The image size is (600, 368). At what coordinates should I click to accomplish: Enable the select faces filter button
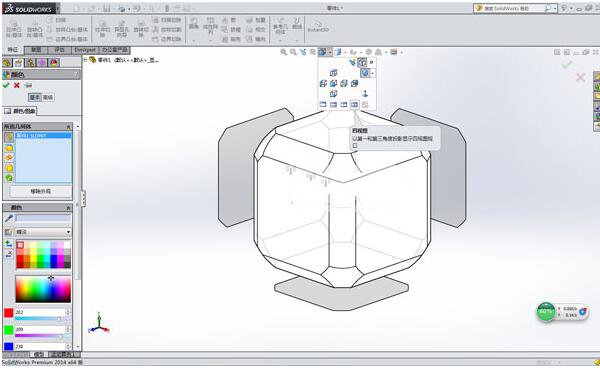[8, 148]
